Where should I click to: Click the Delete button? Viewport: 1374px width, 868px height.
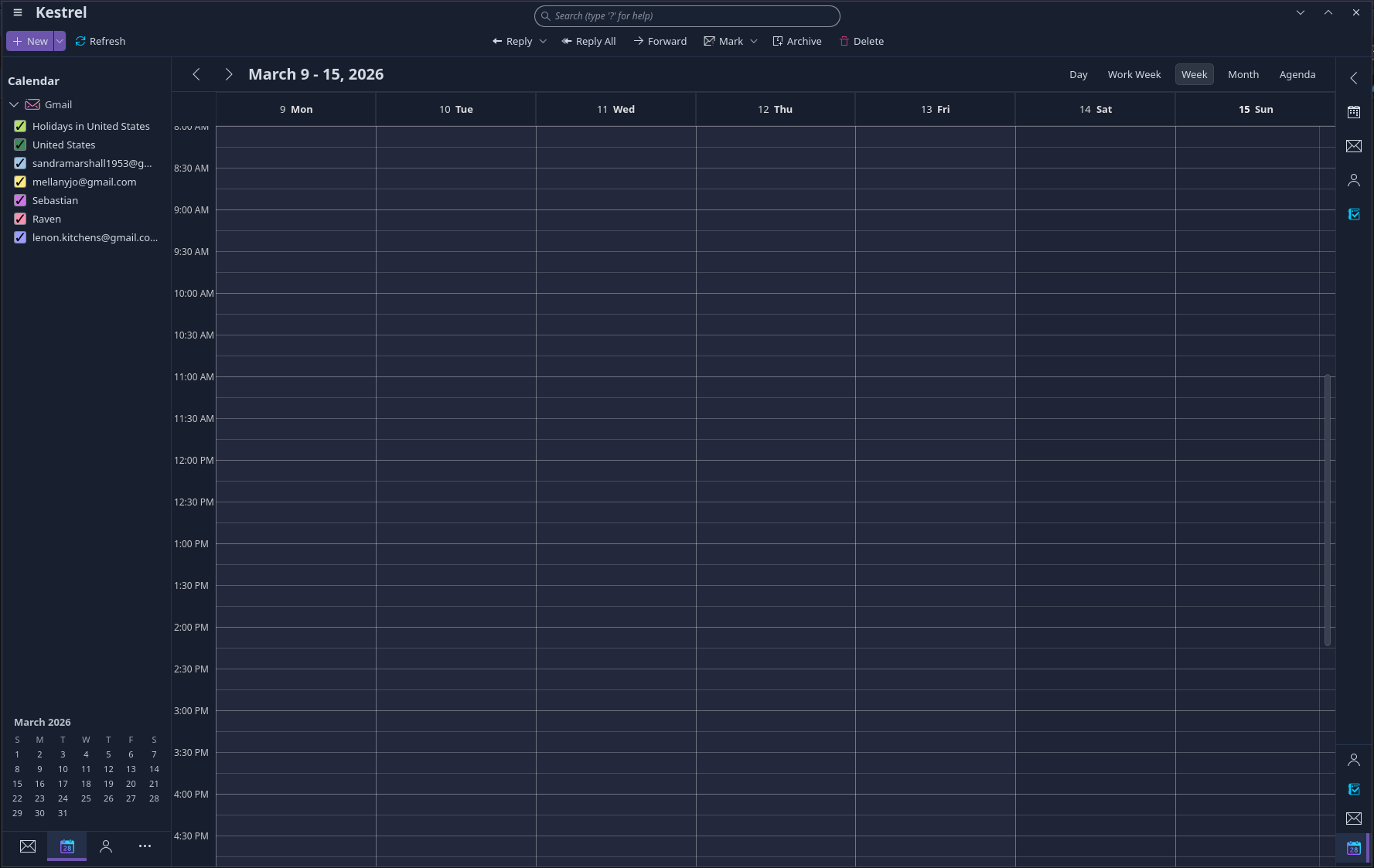tap(861, 41)
